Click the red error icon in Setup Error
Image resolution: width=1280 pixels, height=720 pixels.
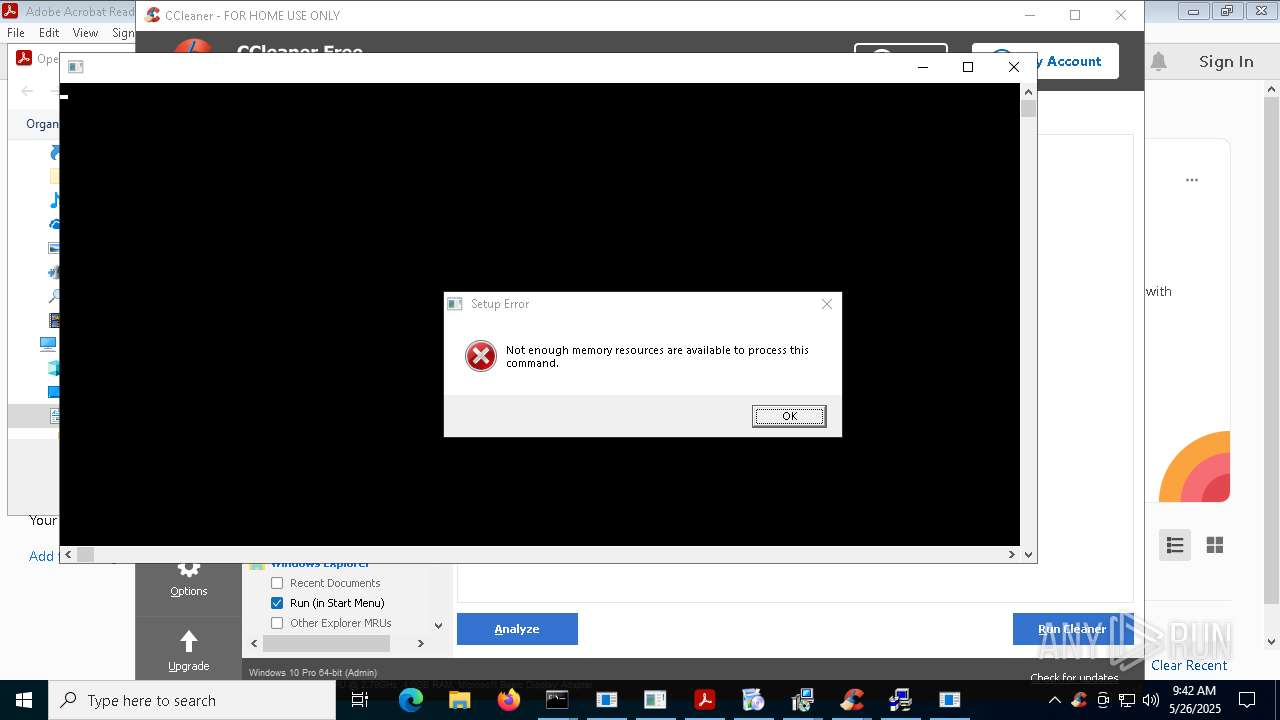(x=481, y=356)
